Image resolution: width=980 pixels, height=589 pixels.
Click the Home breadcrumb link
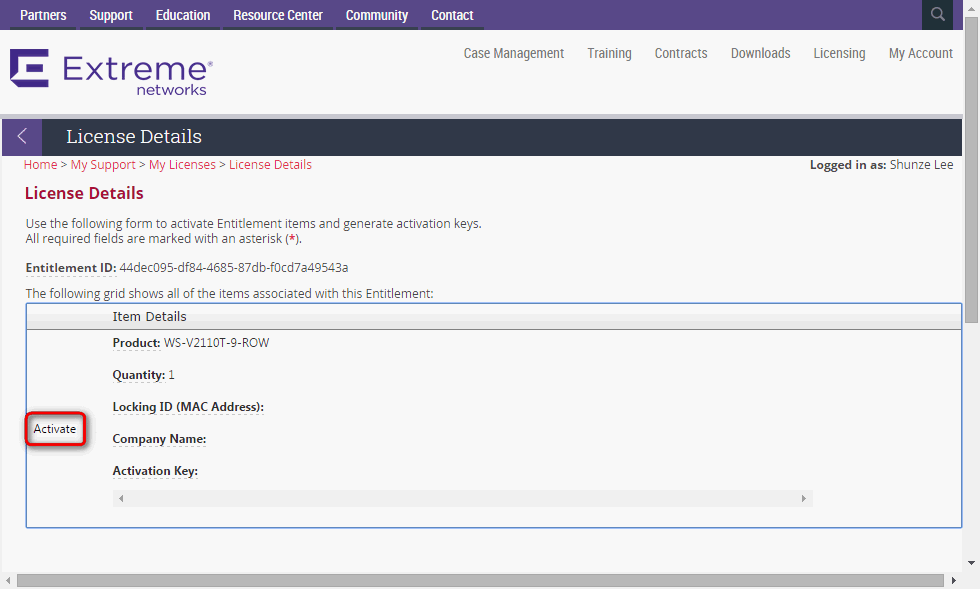(41, 164)
